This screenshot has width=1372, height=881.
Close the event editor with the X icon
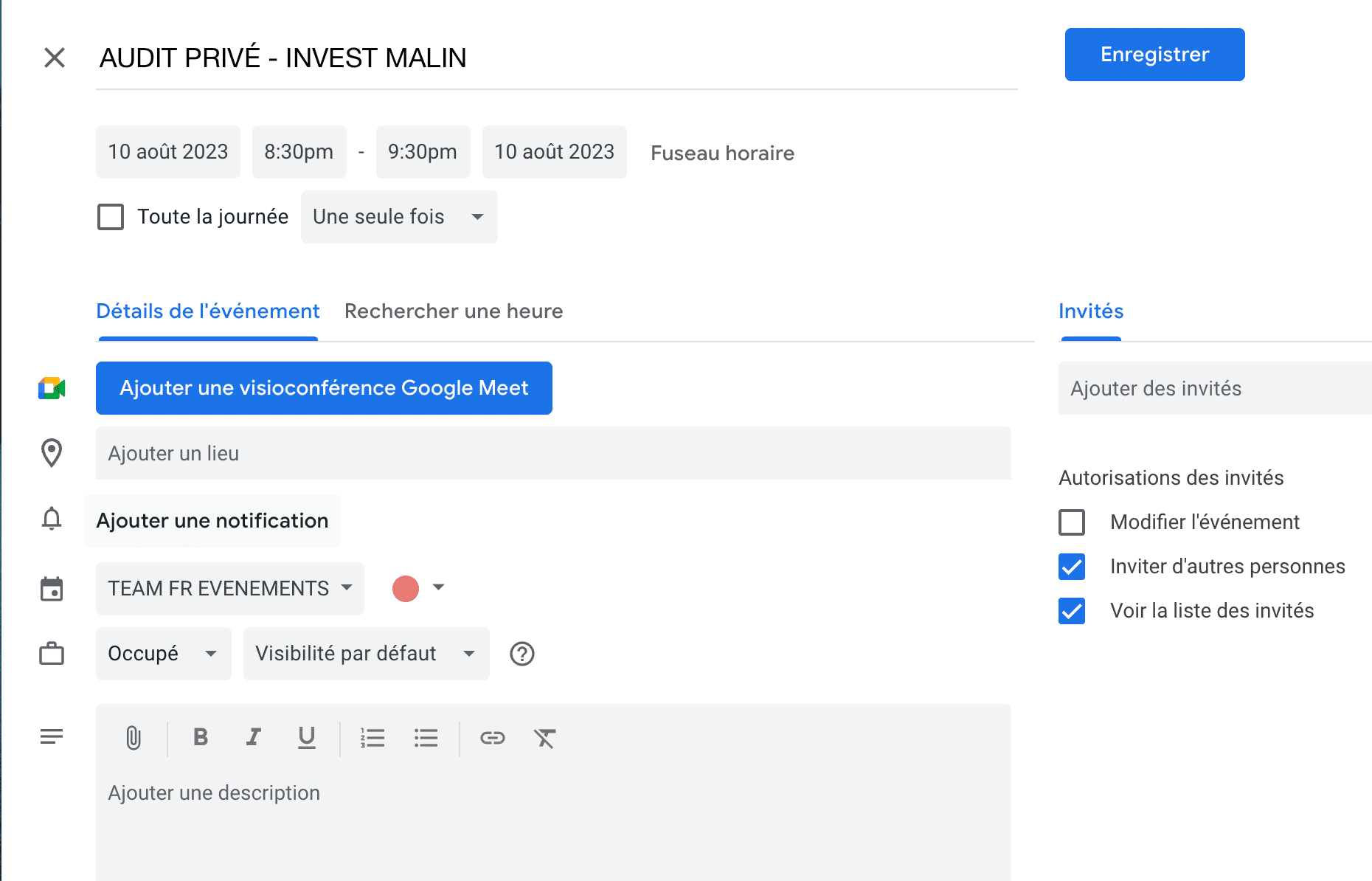click(x=55, y=58)
